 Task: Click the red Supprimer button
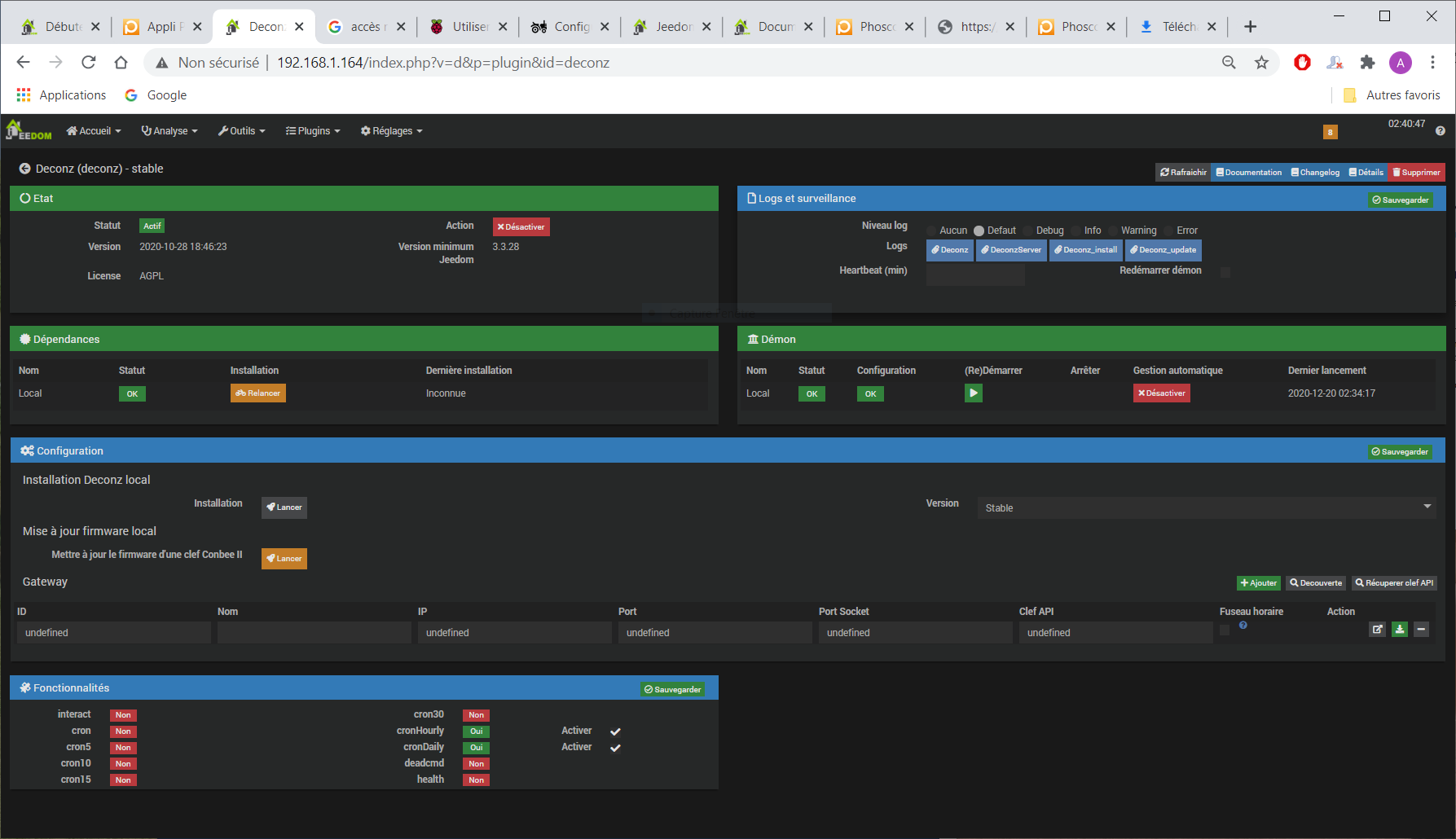click(x=1416, y=173)
